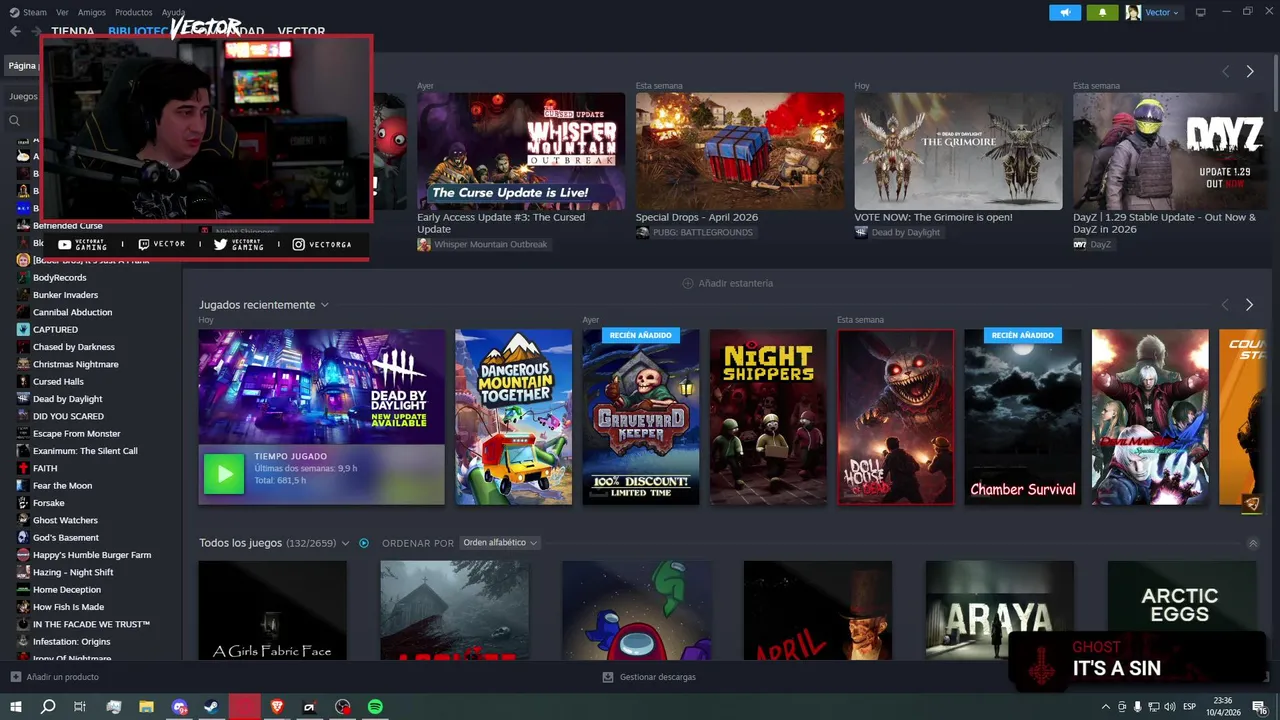
Task: Select Infestation: Origins in sidebar
Action: click(71, 642)
